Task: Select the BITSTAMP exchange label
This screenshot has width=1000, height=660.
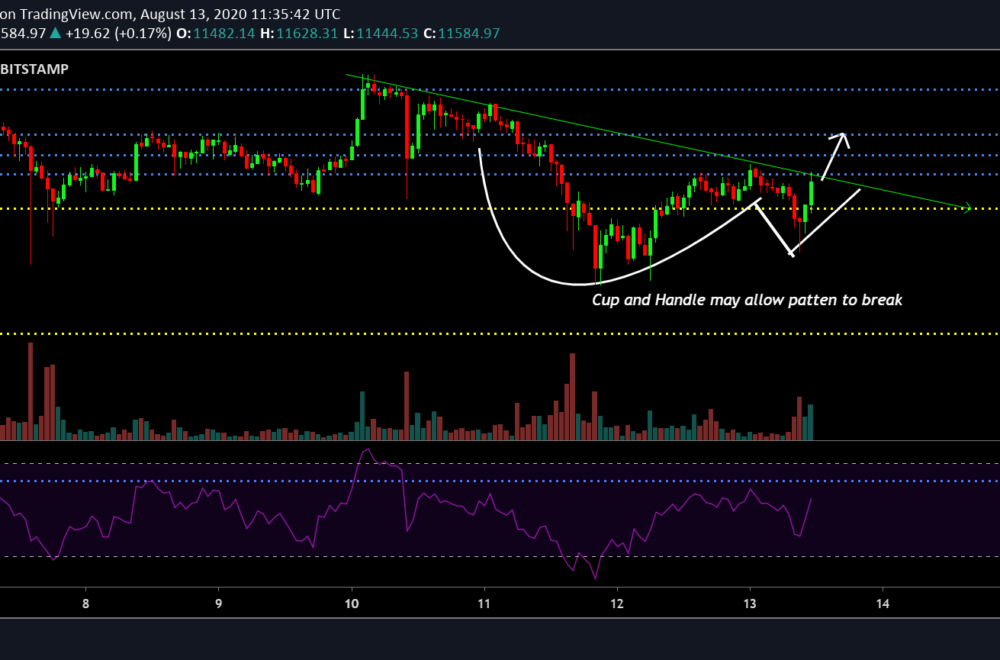Action: 34,69
